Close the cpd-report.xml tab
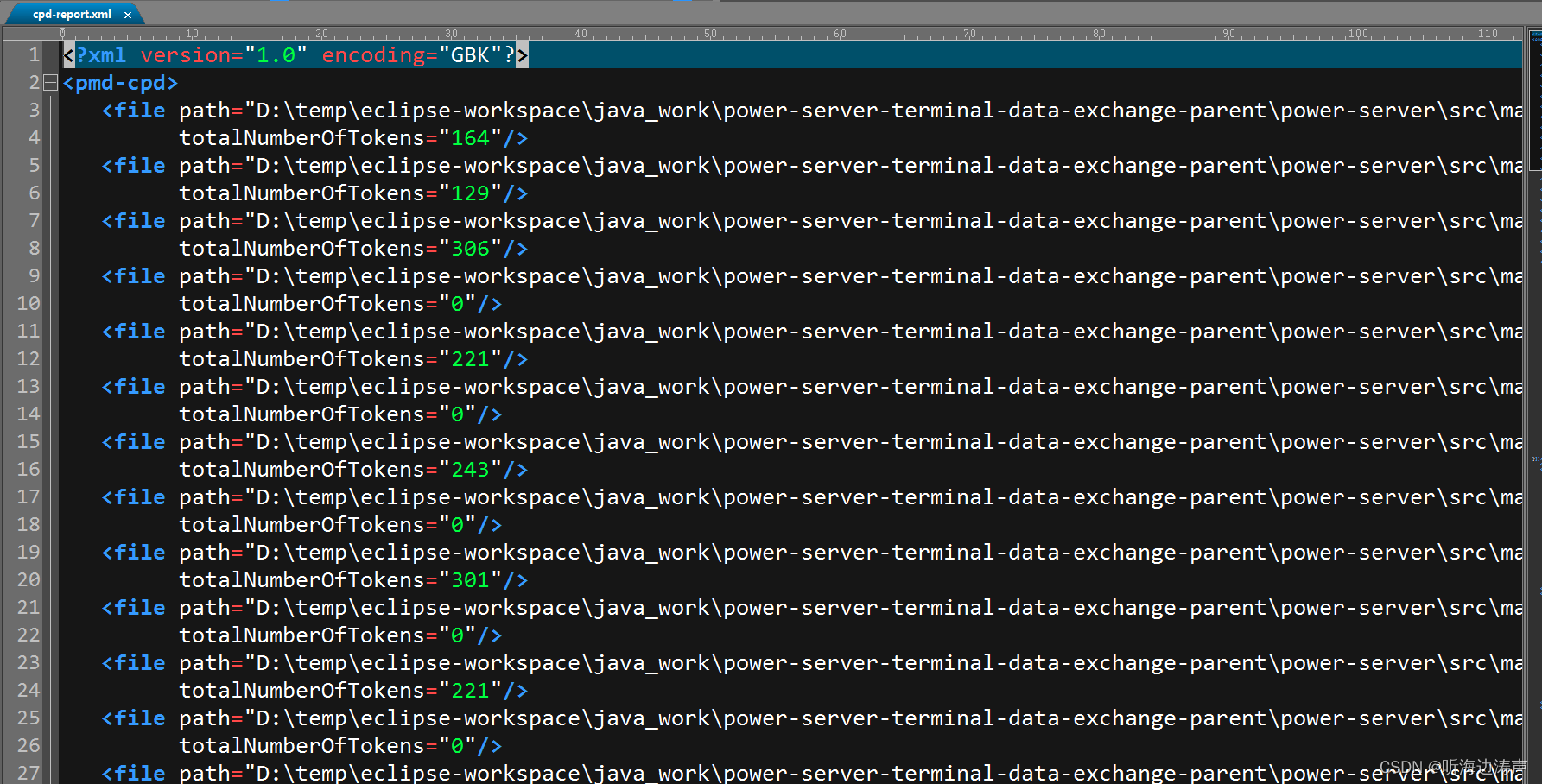The height and width of the screenshot is (784, 1542). pyautogui.click(x=128, y=15)
